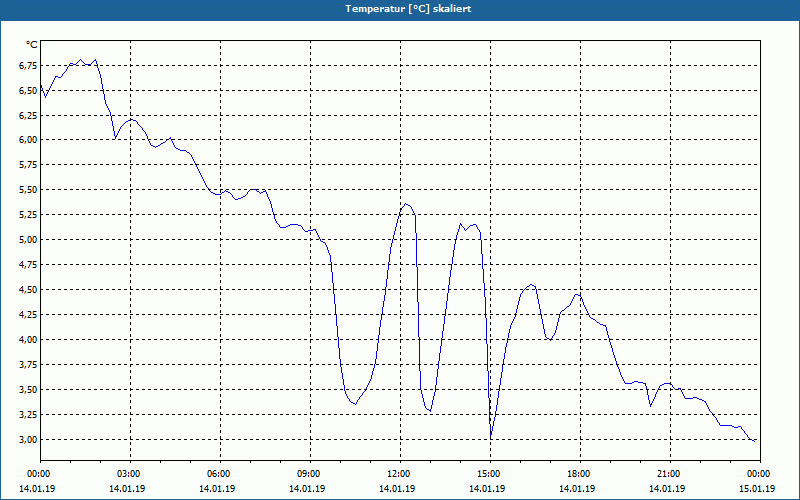This screenshot has height=500, width=800.
Task: Select the 3,50 temperature value
Action: click(28, 390)
